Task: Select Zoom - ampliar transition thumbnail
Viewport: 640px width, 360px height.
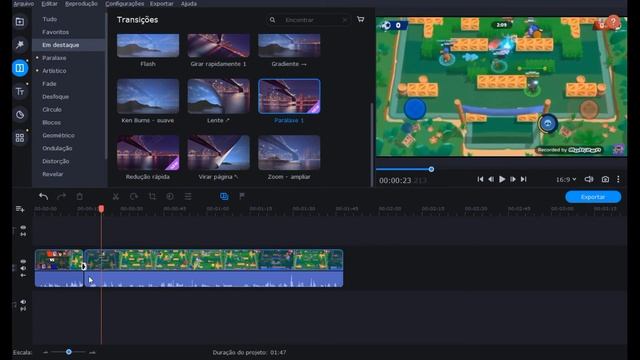Action: [289, 153]
